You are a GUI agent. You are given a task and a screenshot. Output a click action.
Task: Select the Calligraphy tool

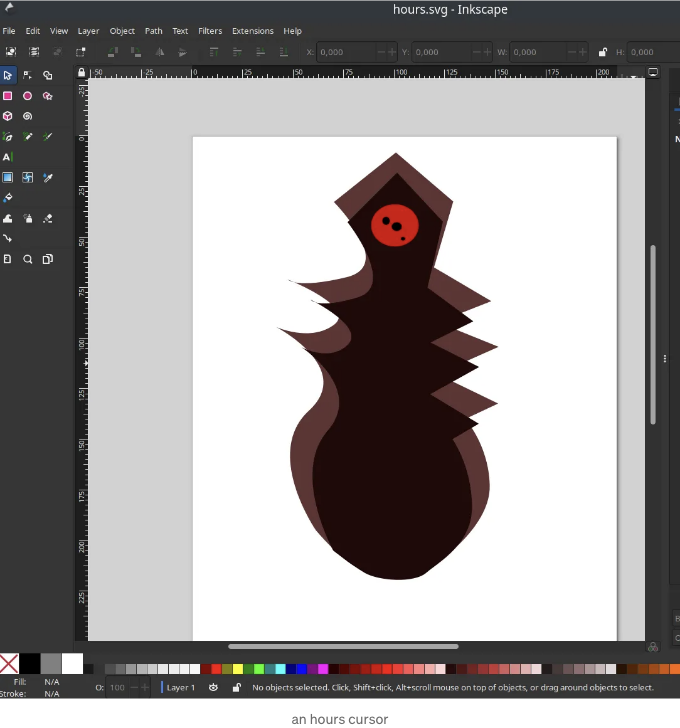pyautogui.click(x=47, y=136)
